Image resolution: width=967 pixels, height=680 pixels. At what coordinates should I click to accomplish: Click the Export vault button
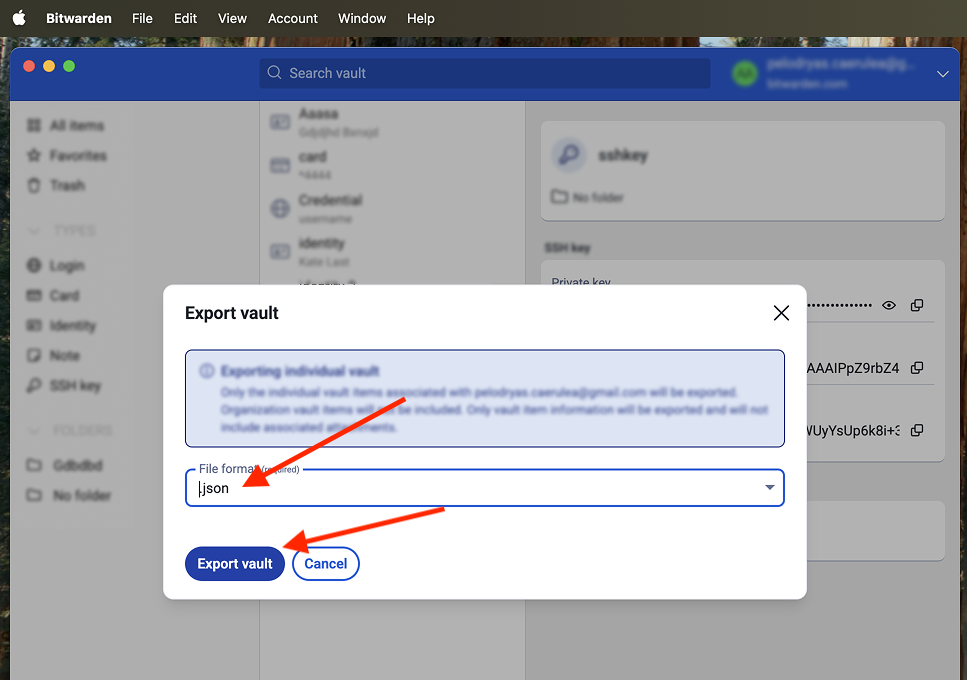click(234, 563)
